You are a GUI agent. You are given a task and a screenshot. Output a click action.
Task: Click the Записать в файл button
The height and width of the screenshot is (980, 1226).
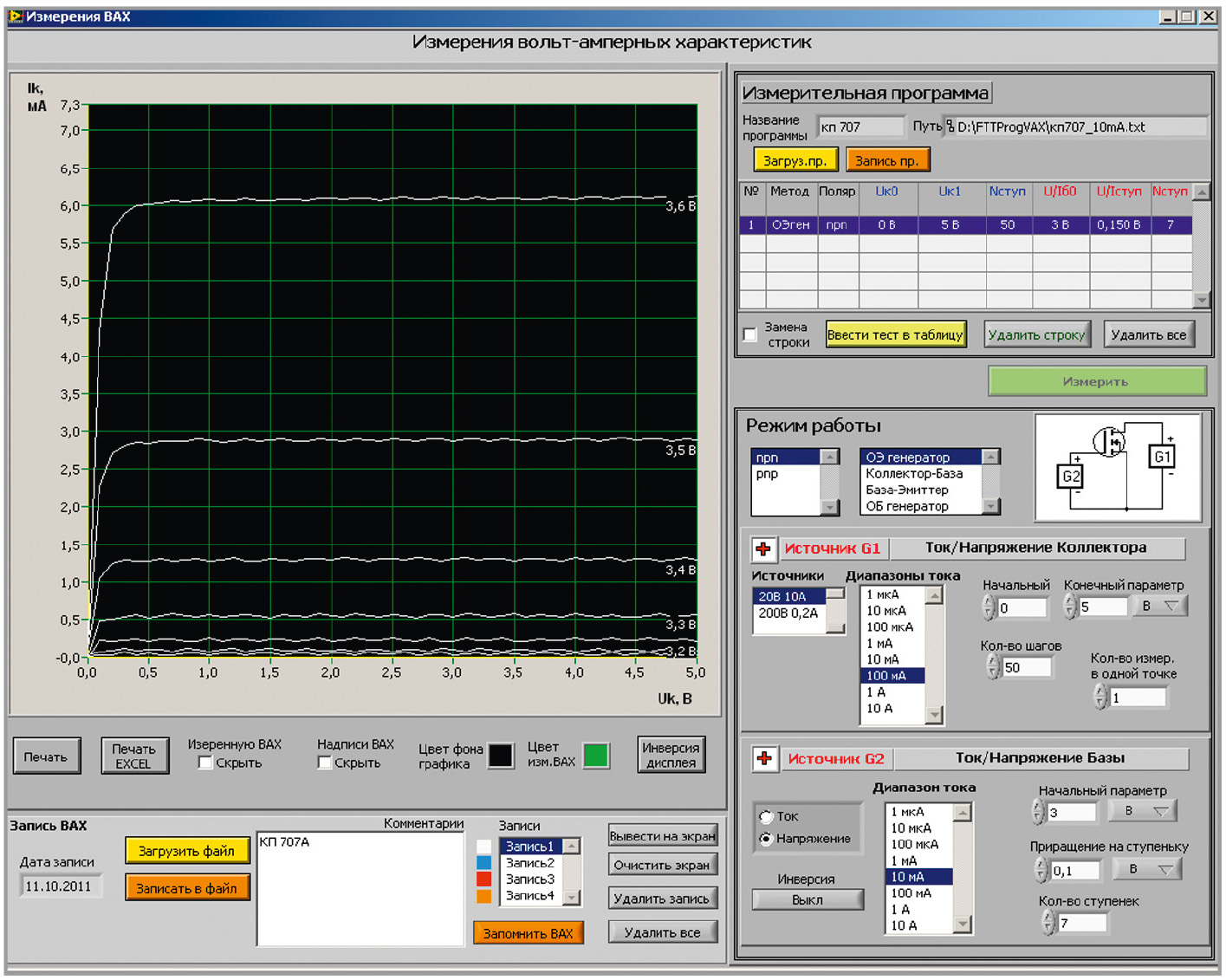pyautogui.click(x=187, y=888)
